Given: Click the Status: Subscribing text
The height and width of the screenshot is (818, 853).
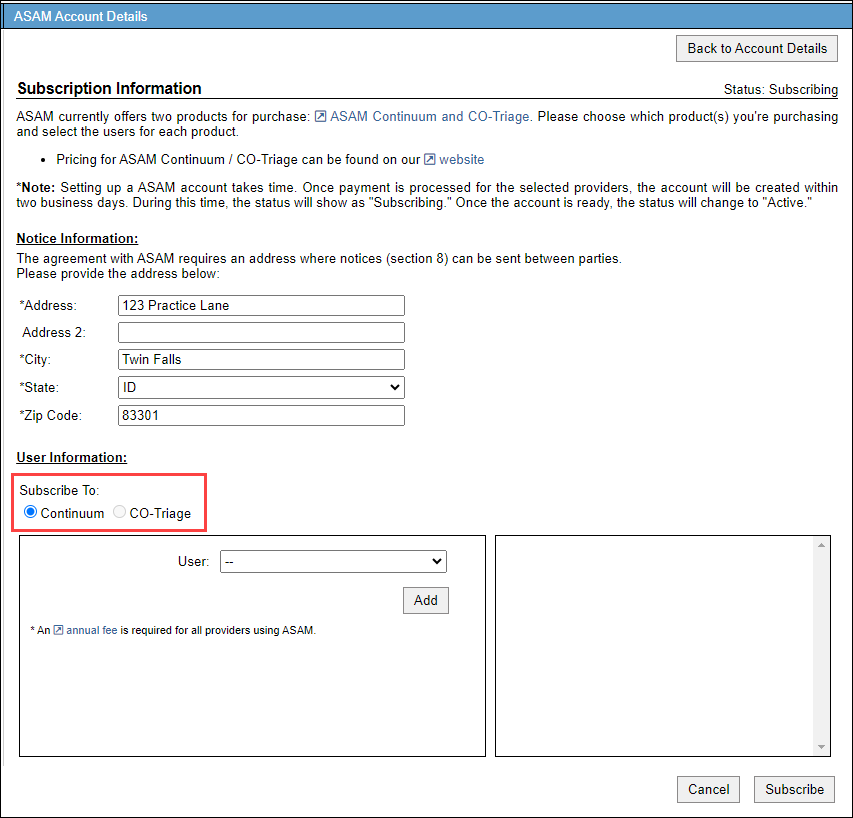Looking at the screenshot, I should point(781,89).
